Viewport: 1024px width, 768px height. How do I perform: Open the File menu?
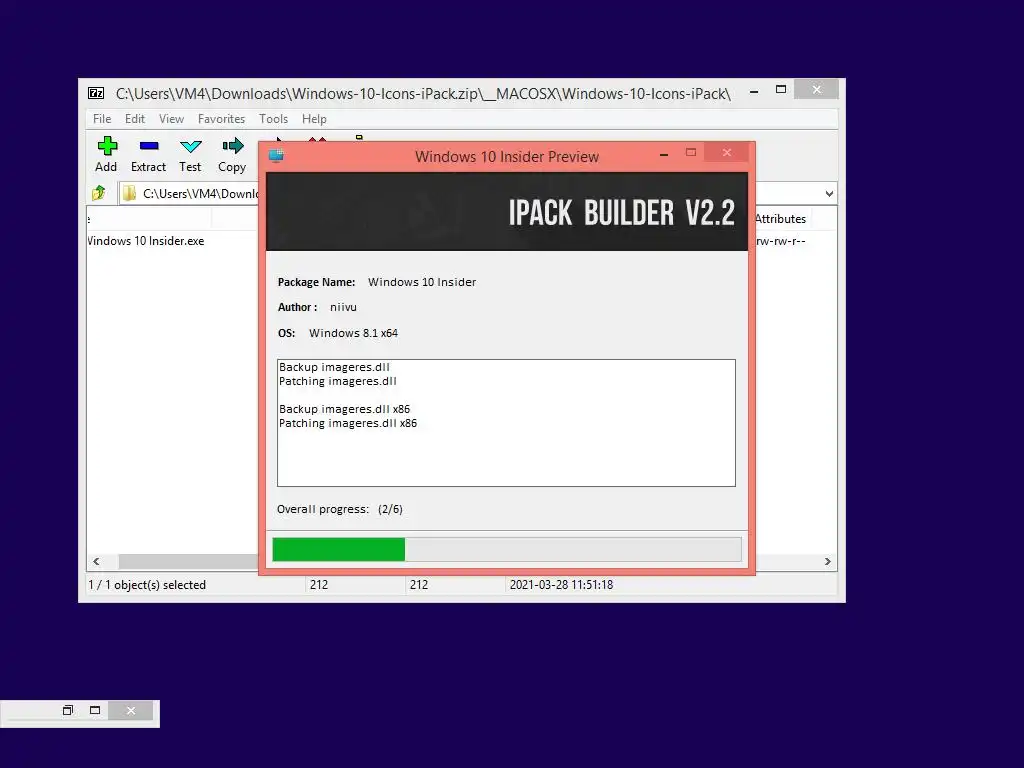coord(102,119)
